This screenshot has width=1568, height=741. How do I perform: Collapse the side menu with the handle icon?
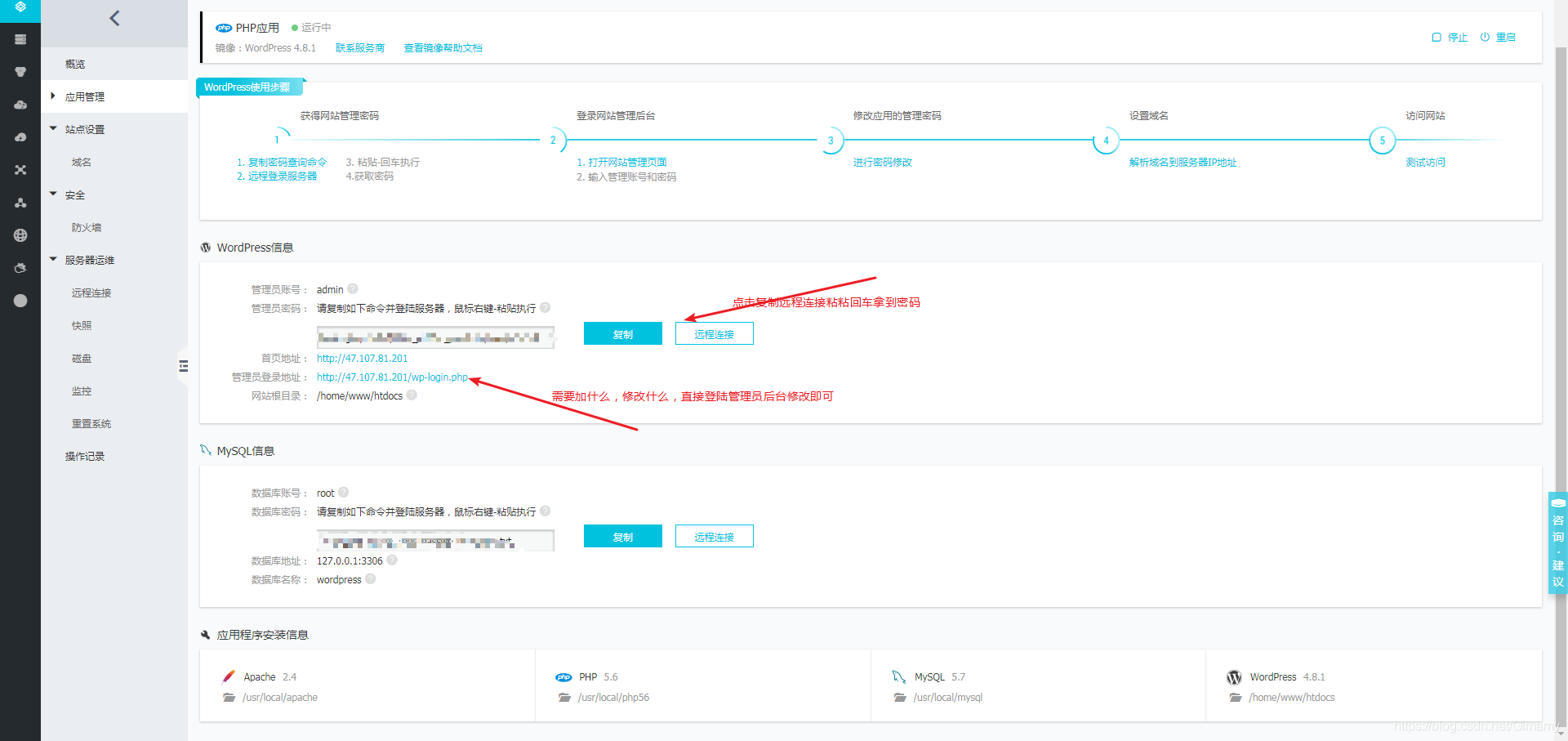point(183,366)
